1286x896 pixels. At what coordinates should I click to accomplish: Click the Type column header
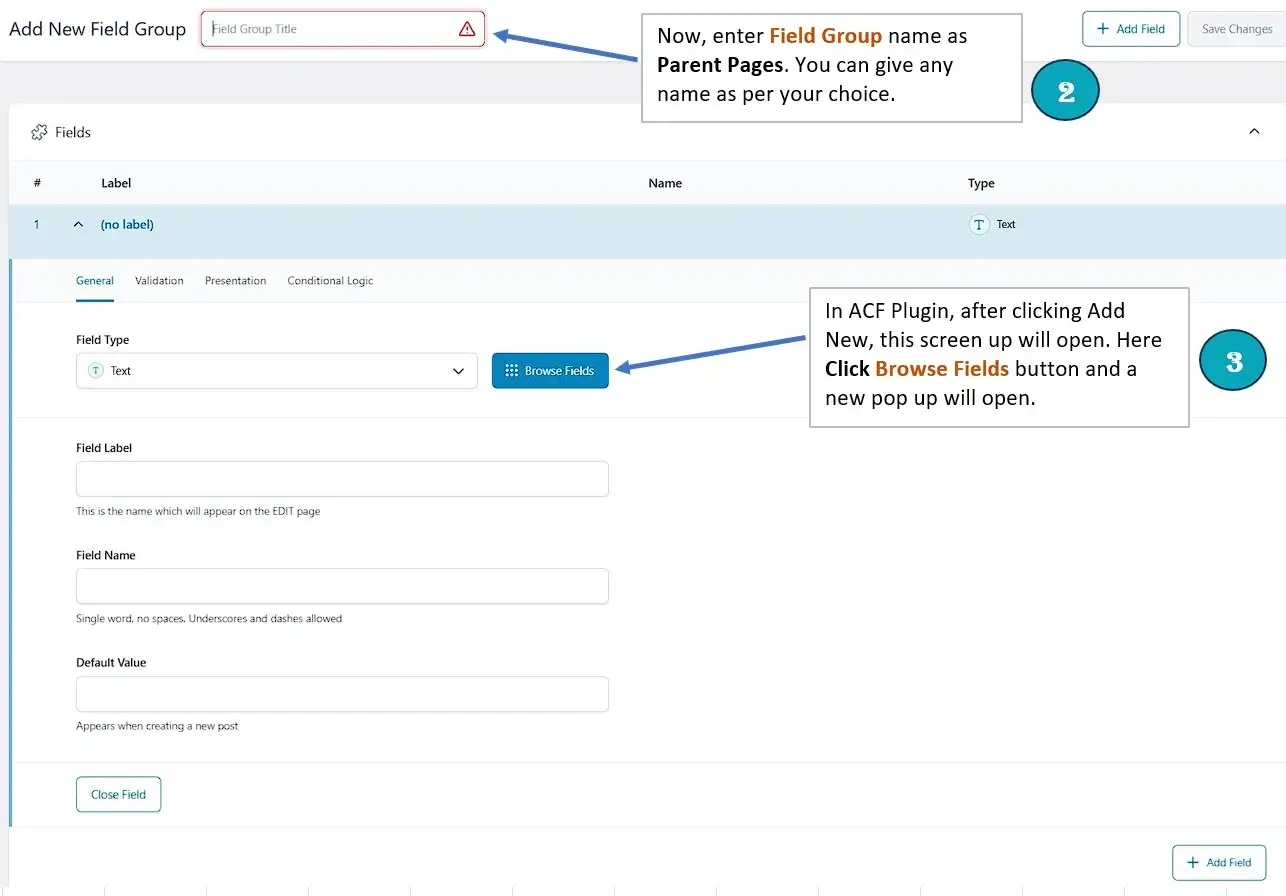pos(981,183)
